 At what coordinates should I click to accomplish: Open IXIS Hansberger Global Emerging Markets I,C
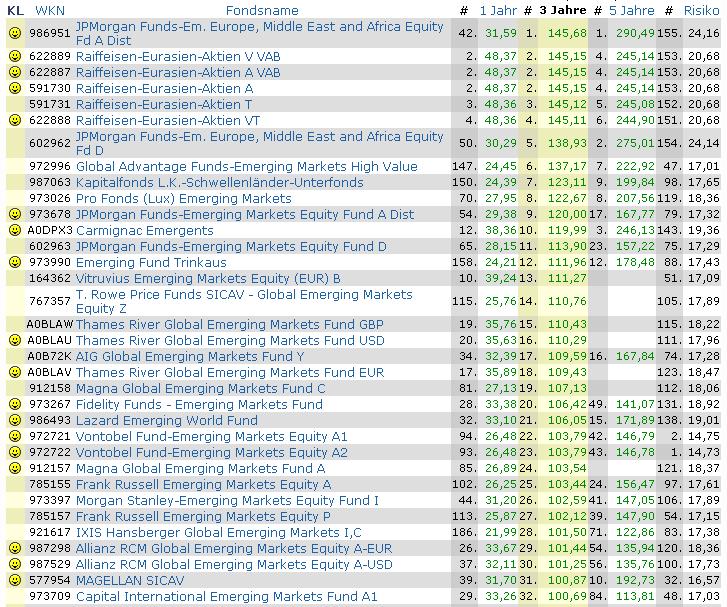[219, 532]
